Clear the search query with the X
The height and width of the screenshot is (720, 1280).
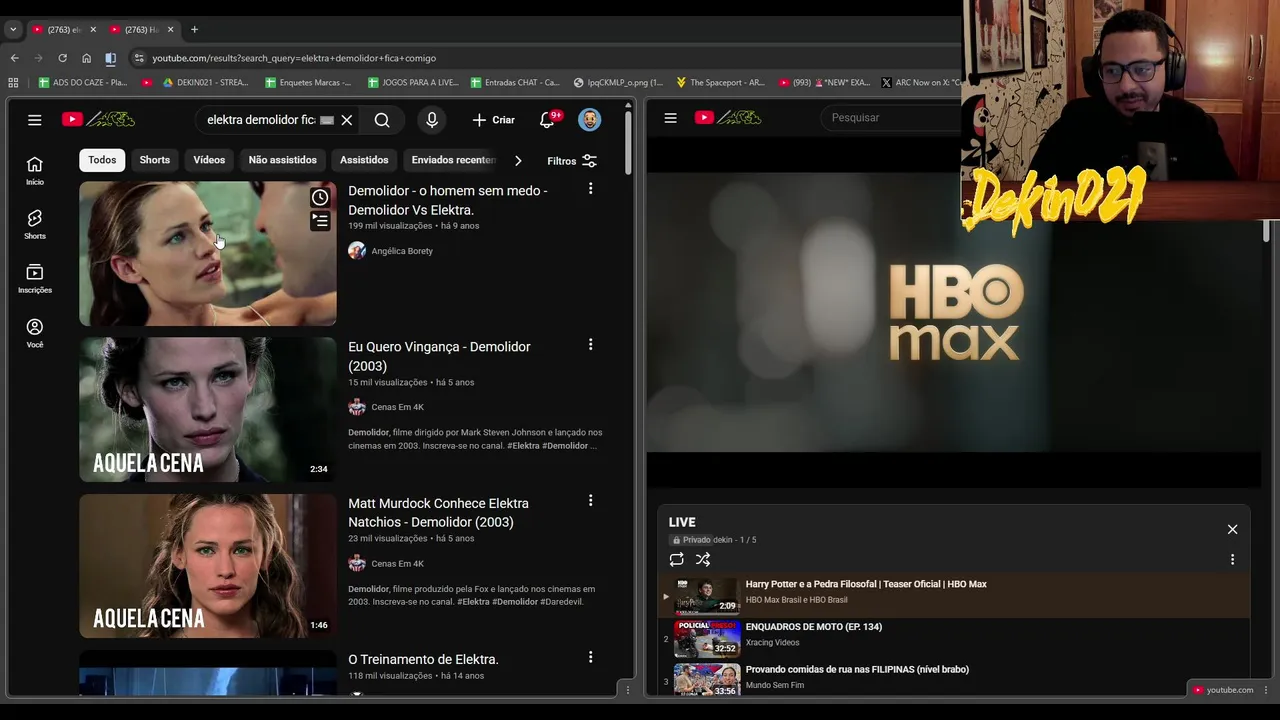(346, 120)
